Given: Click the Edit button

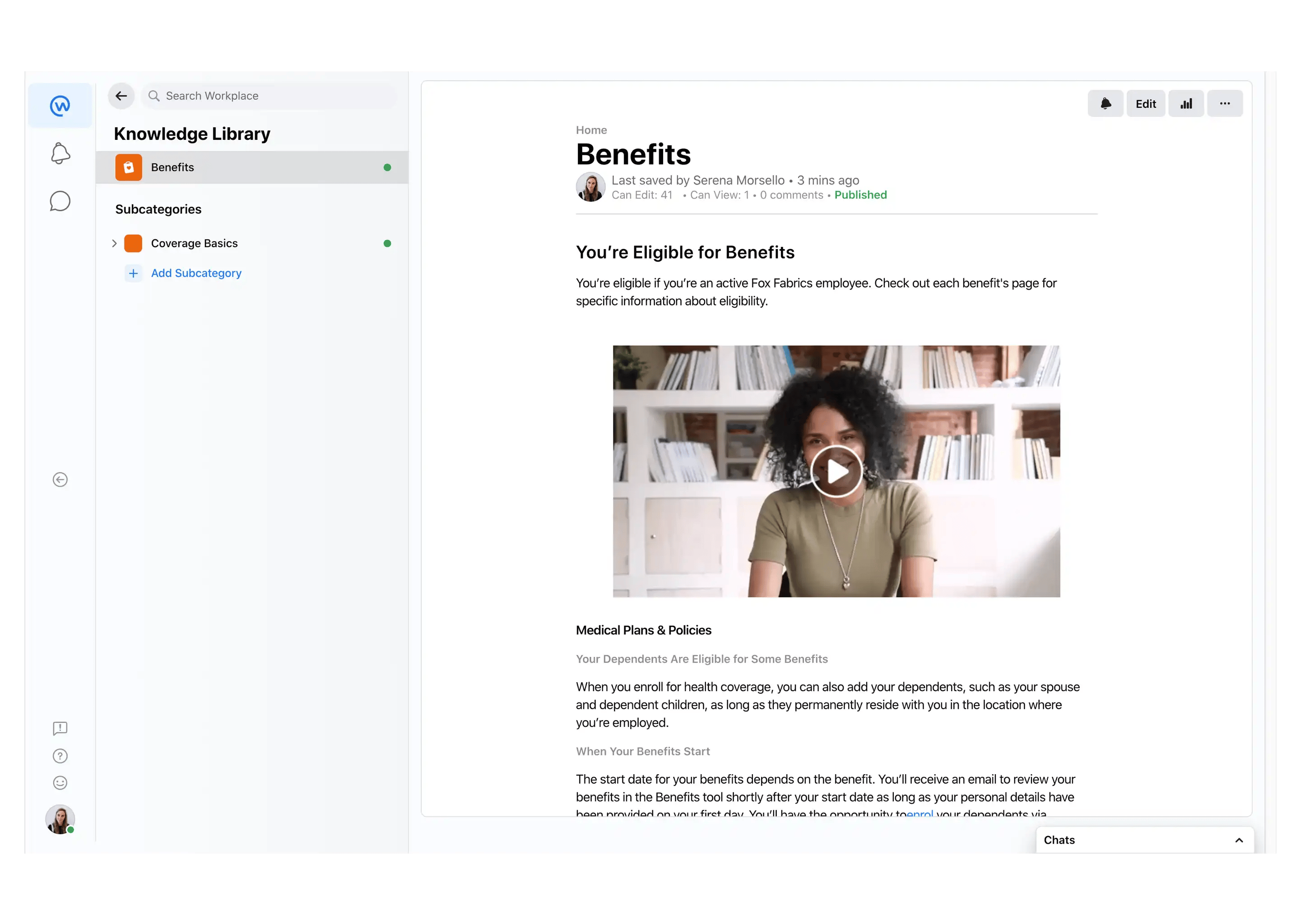Looking at the screenshot, I should point(1146,104).
